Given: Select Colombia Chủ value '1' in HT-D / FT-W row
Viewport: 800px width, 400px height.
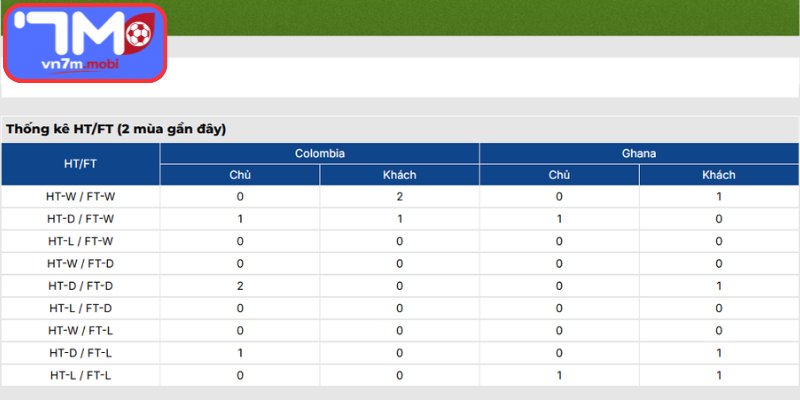Looking at the screenshot, I should coord(240,219).
